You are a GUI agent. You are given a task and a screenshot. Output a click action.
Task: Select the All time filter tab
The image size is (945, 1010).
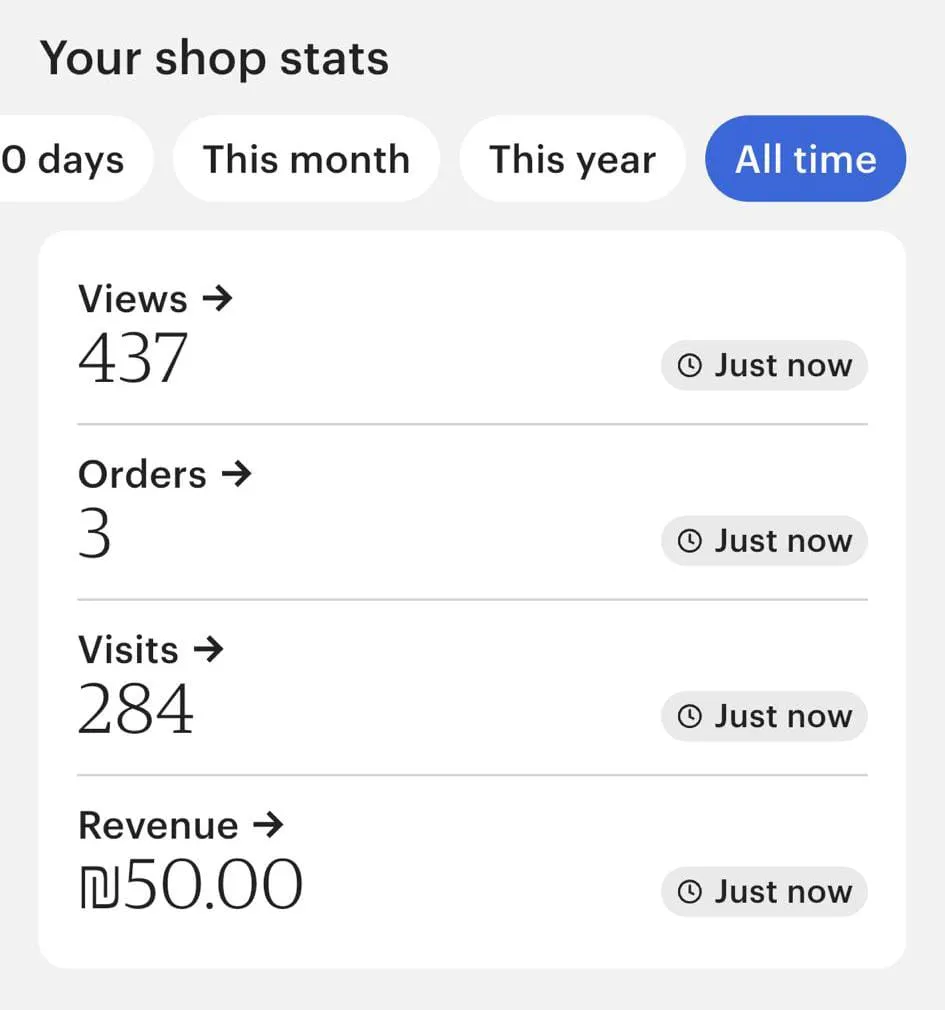coord(805,159)
